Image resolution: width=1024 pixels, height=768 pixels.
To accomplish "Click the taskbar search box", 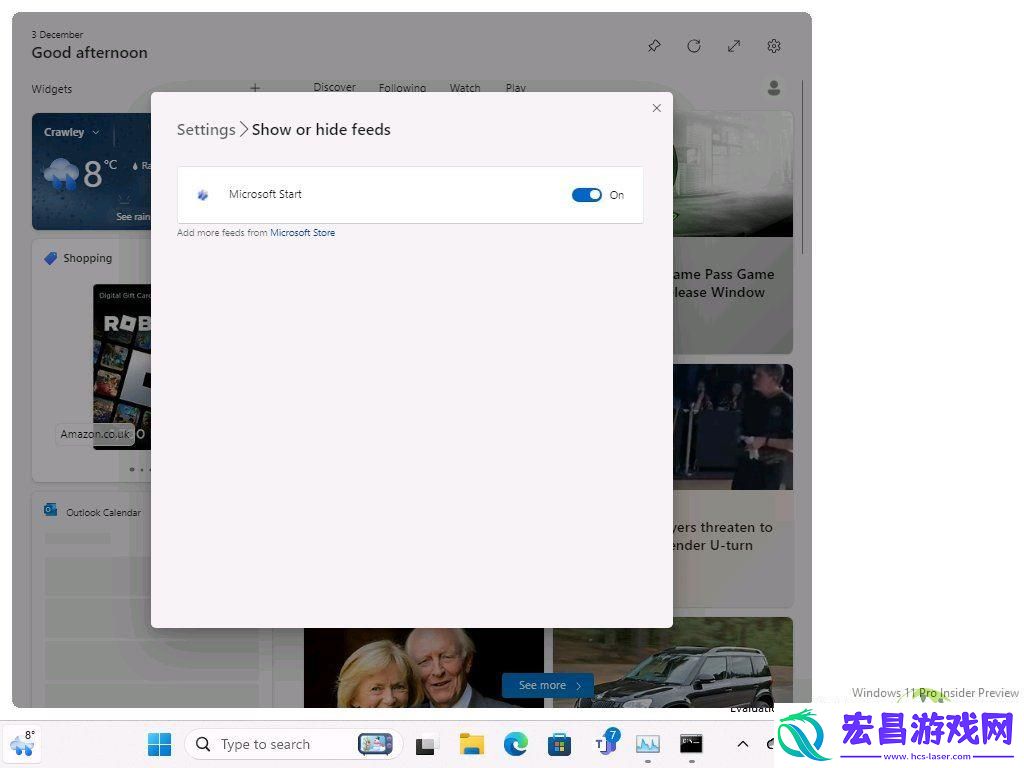I will (x=293, y=744).
